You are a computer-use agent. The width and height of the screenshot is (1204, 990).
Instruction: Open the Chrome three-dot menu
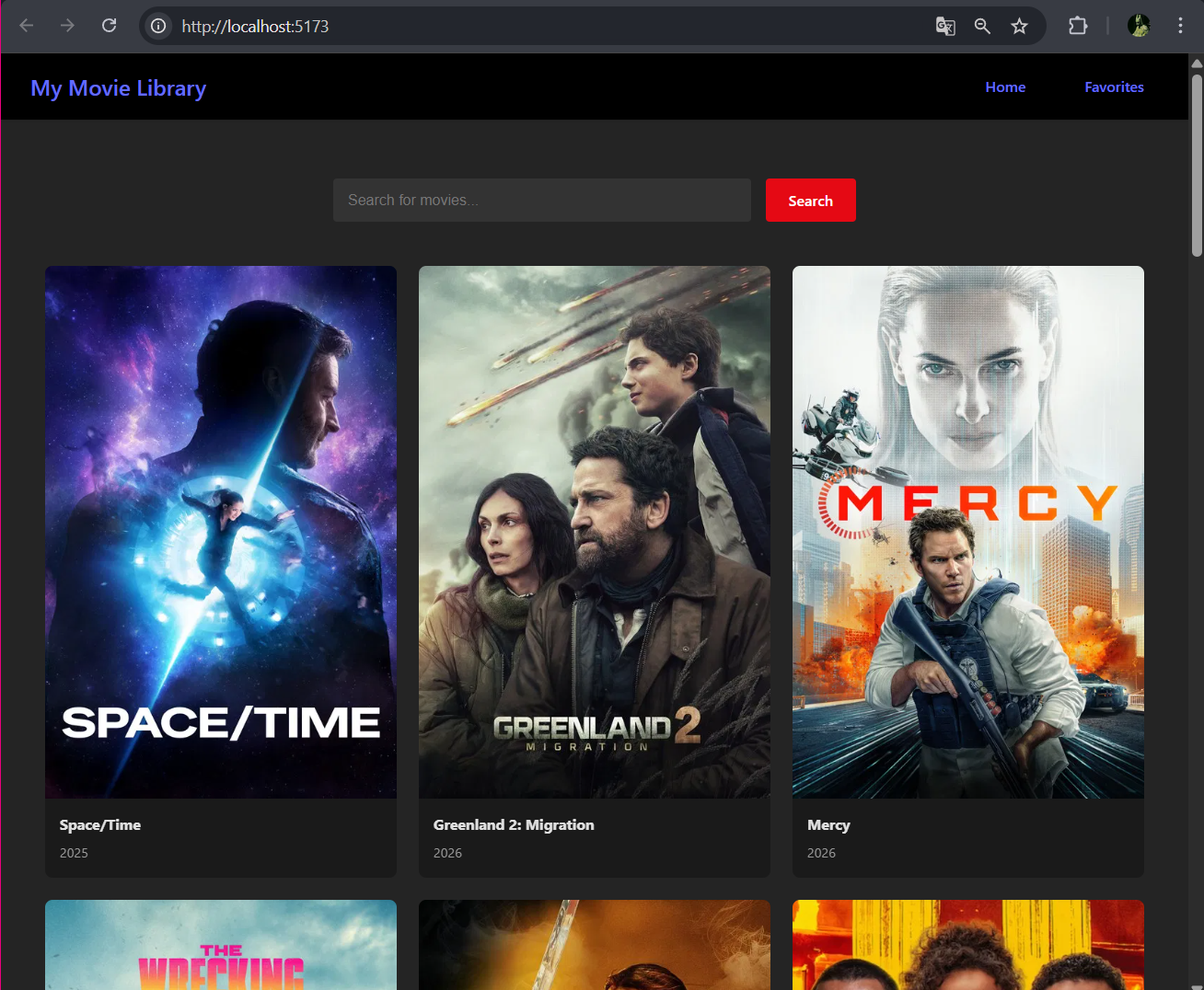[1180, 26]
